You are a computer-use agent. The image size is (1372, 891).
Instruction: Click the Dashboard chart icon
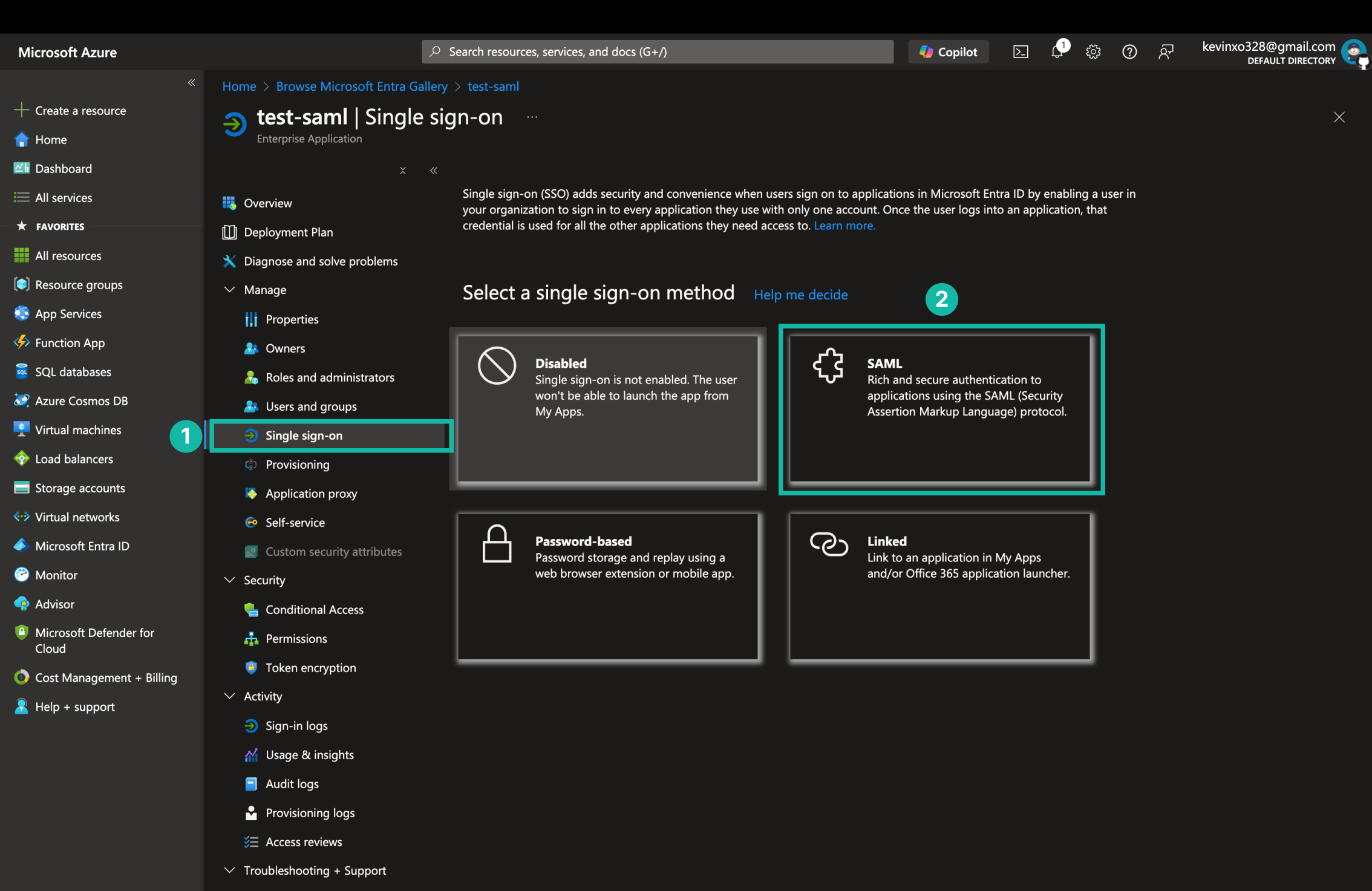[22, 168]
